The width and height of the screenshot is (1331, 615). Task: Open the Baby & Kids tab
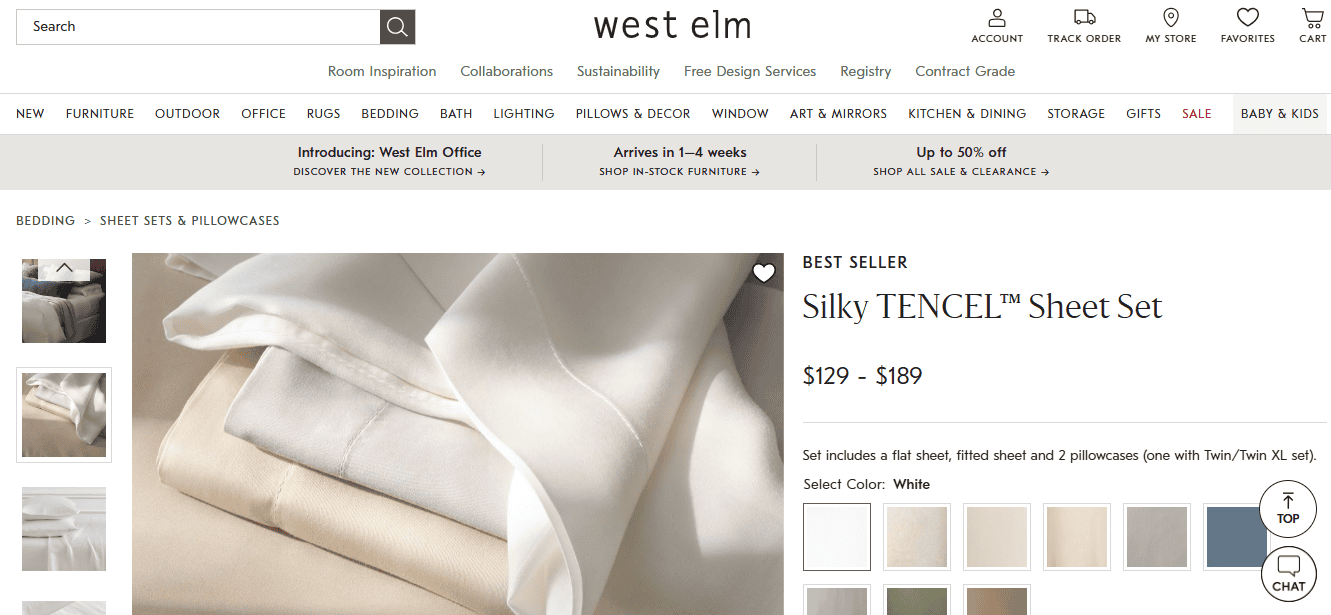point(1280,114)
